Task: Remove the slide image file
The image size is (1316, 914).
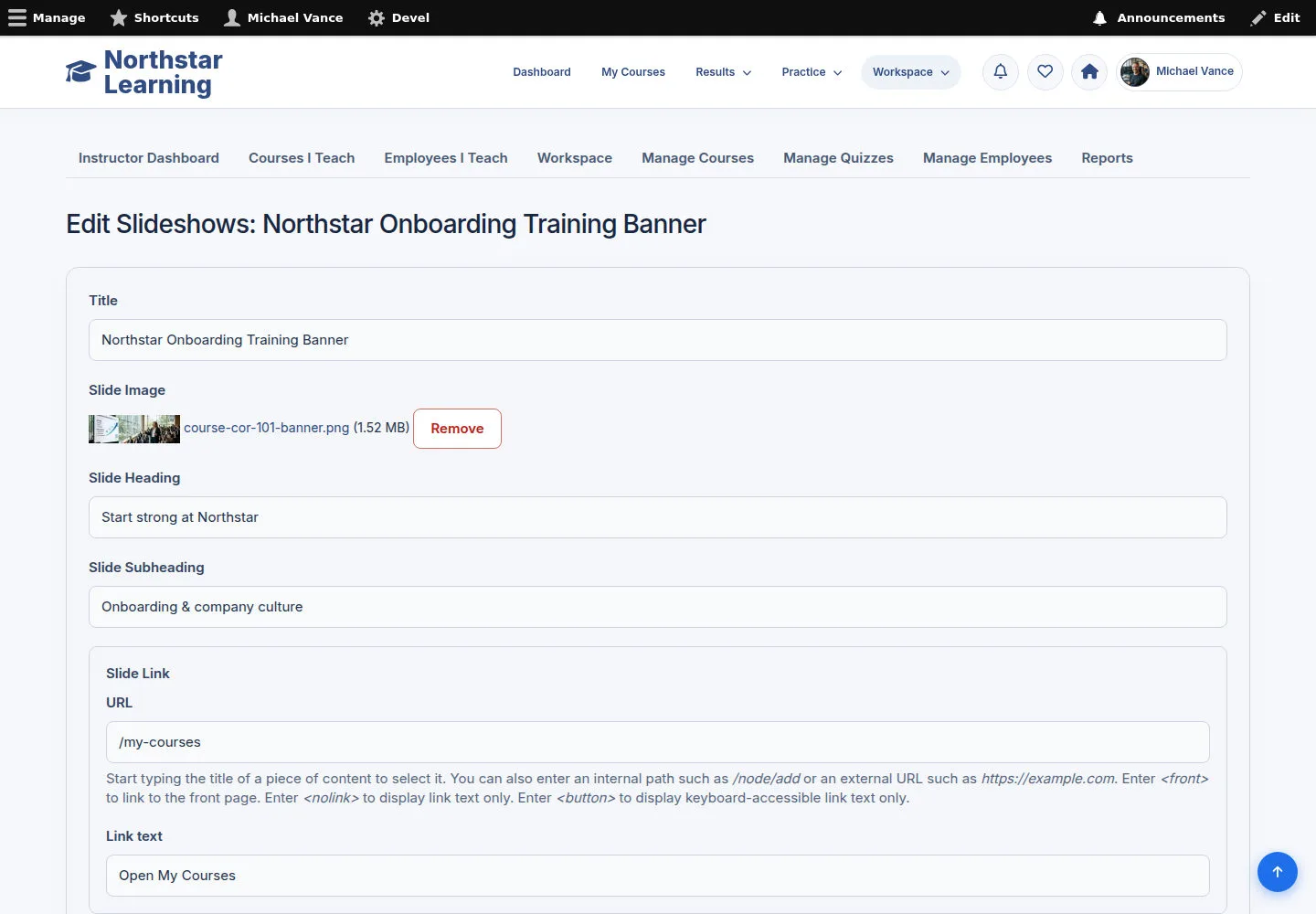Action: [x=457, y=429]
